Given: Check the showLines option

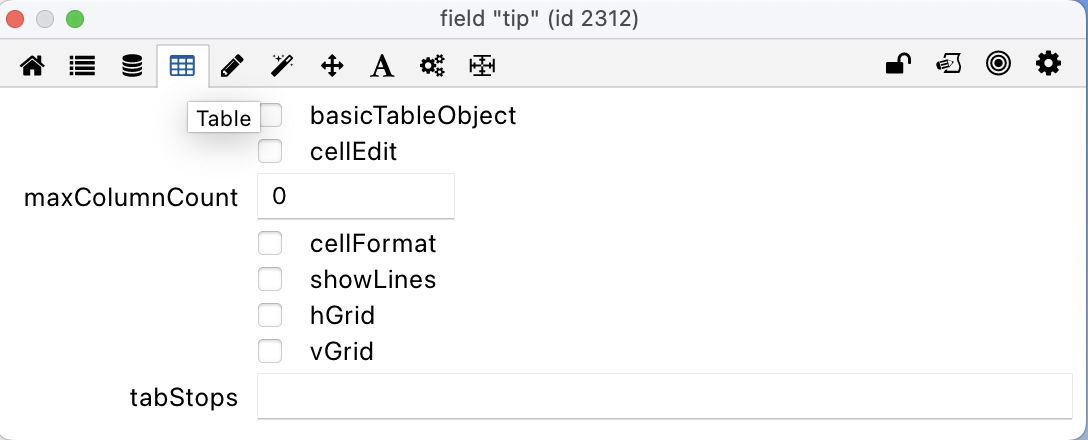Looking at the screenshot, I should pos(270,279).
